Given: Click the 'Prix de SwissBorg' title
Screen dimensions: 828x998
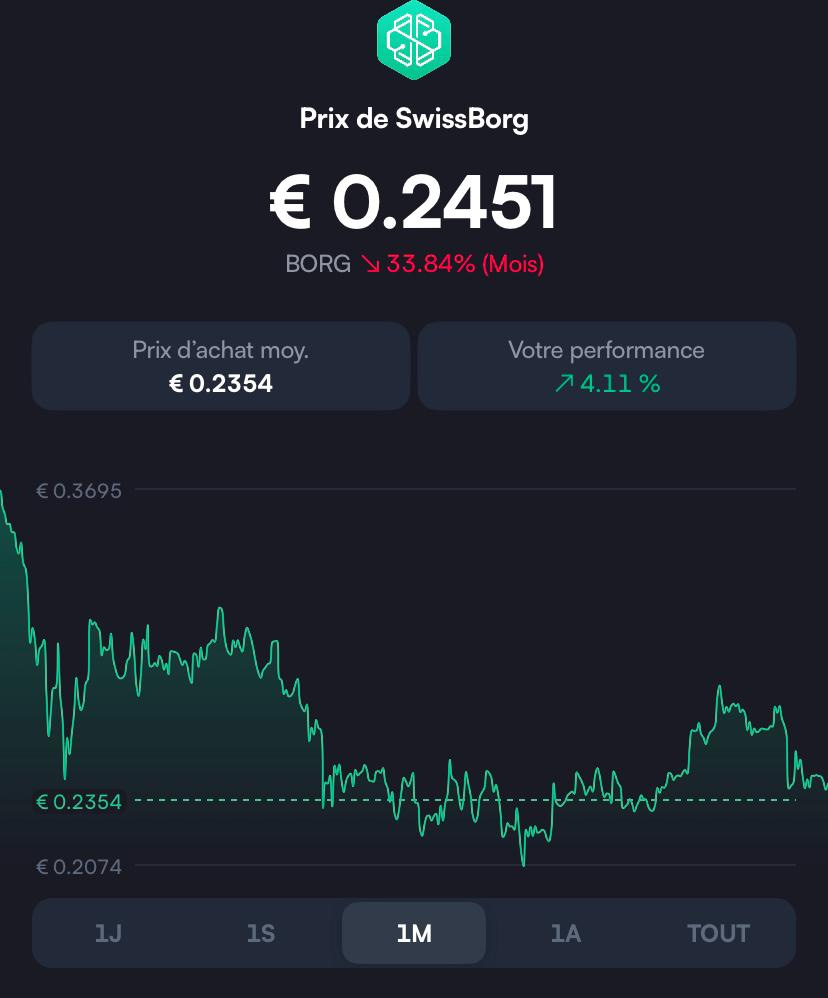Looking at the screenshot, I should 414,120.
